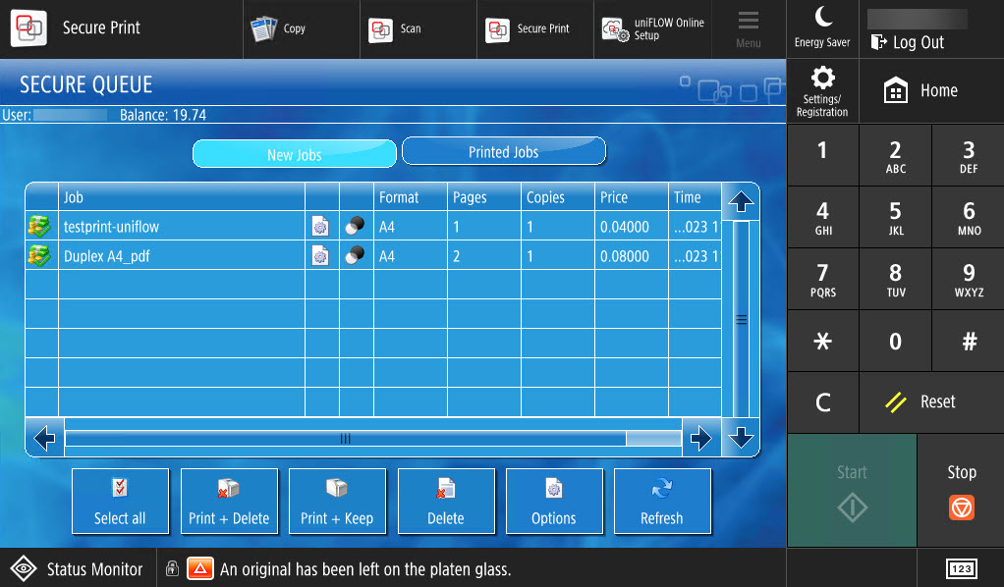
Task: Activate Energy Saver mode
Action: (x=822, y=29)
